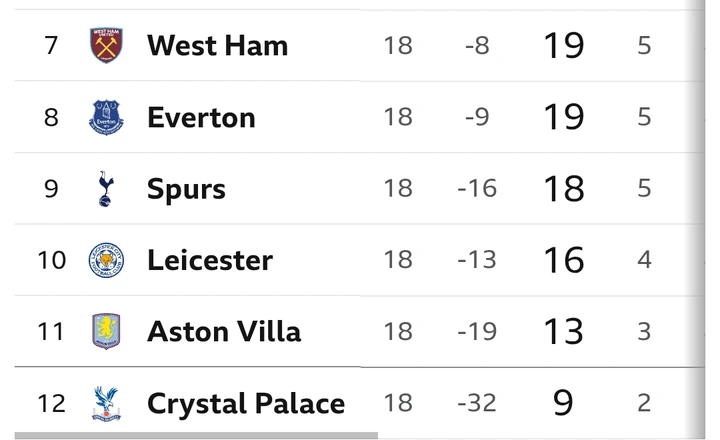Viewport: 720px width, 440px height.
Task: Click the Spurs cockerel crest
Action: click(106, 188)
